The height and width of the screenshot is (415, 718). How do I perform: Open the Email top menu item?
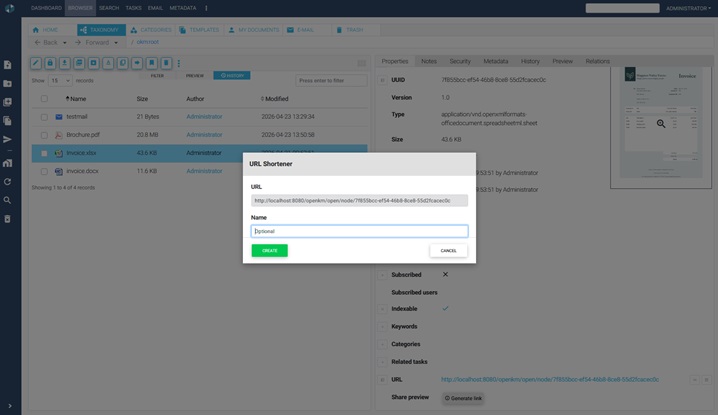tap(155, 8)
